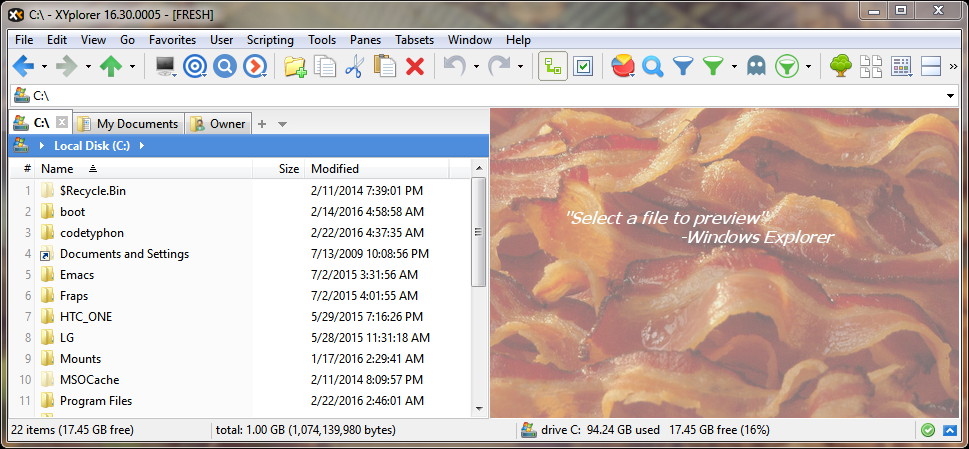Toggle the Ghost Filter icon
The image size is (969, 449).
pos(756,66)
